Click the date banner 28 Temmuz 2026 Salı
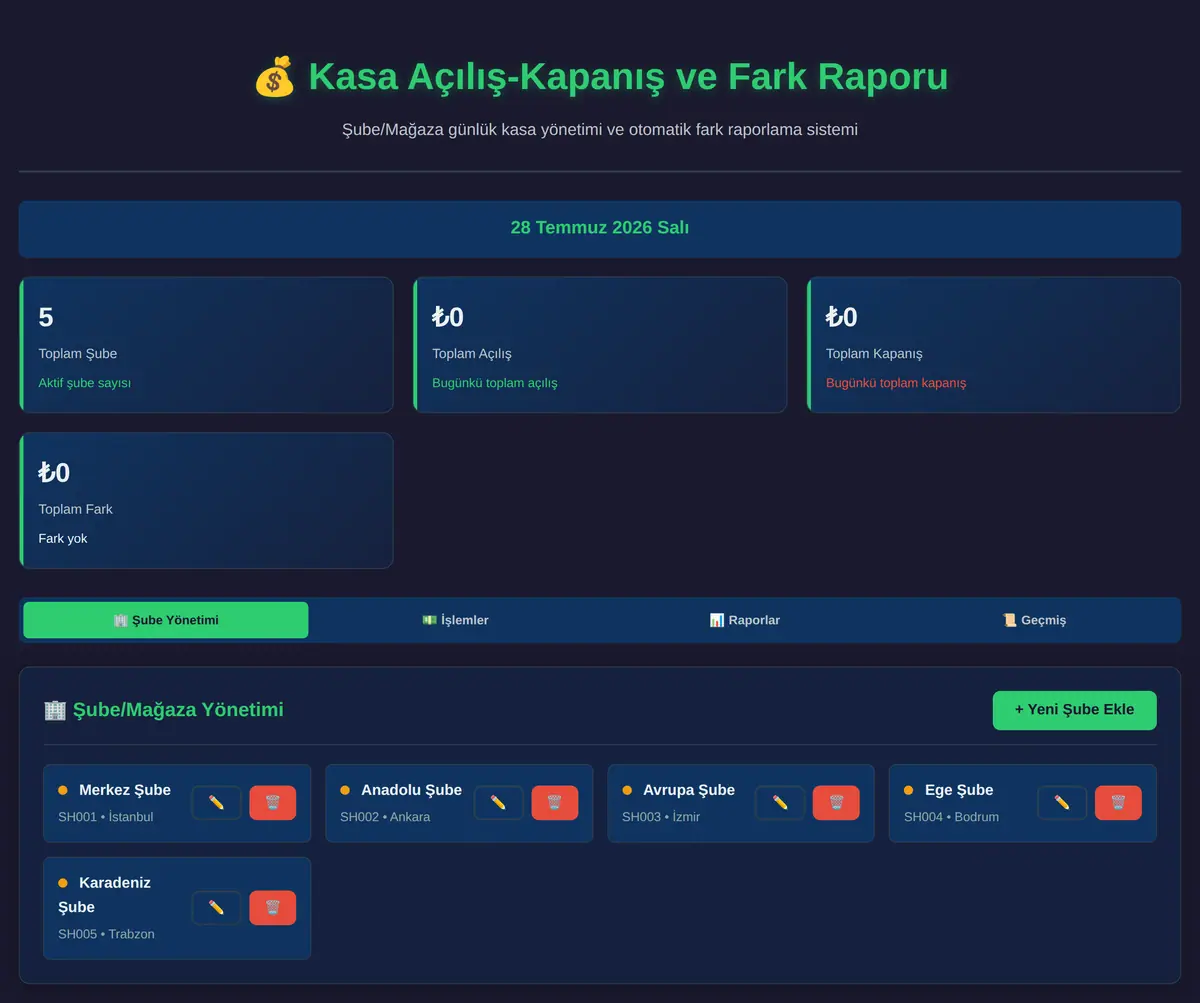Image resolution: width=1200 pixels, height=1003 pixels. [x=600, y=228]
